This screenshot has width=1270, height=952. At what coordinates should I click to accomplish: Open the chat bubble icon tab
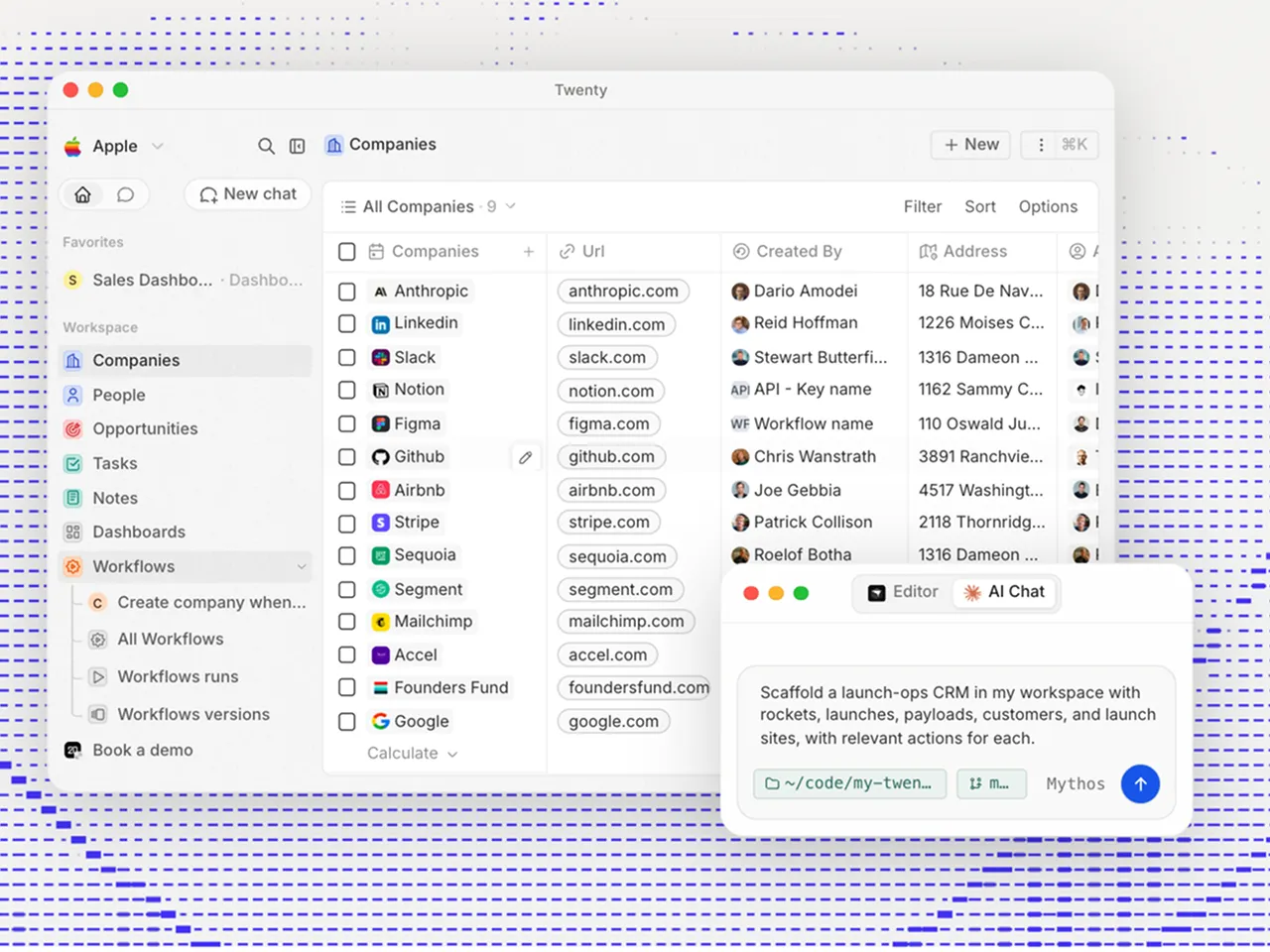point(125,194)
